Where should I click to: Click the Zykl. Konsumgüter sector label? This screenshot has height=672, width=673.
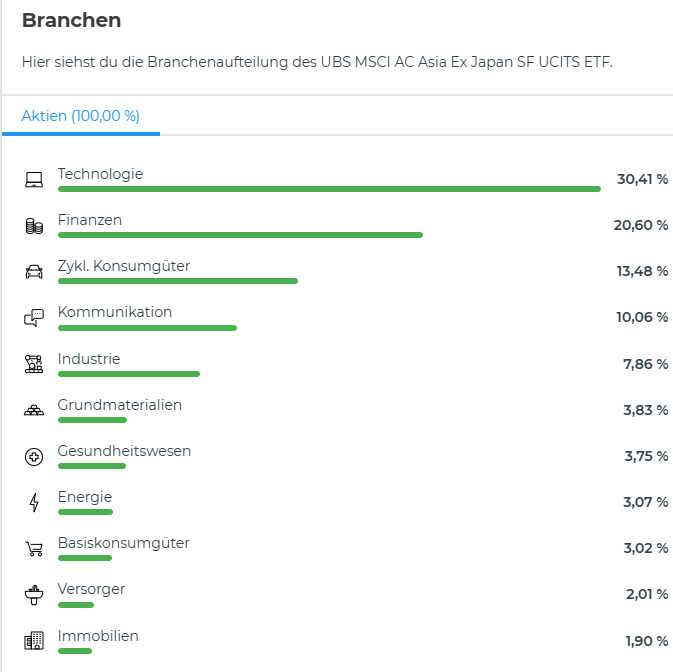124,266
